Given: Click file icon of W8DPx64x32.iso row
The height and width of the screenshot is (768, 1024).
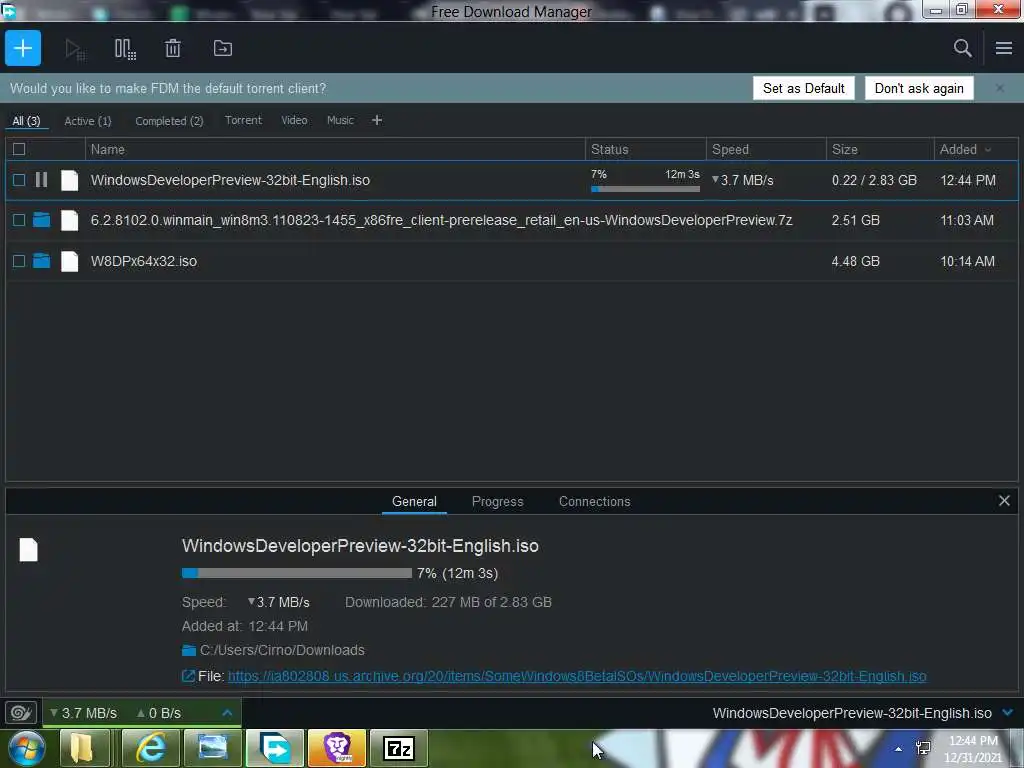Looking at the screenshot, I should pos(69,261).
